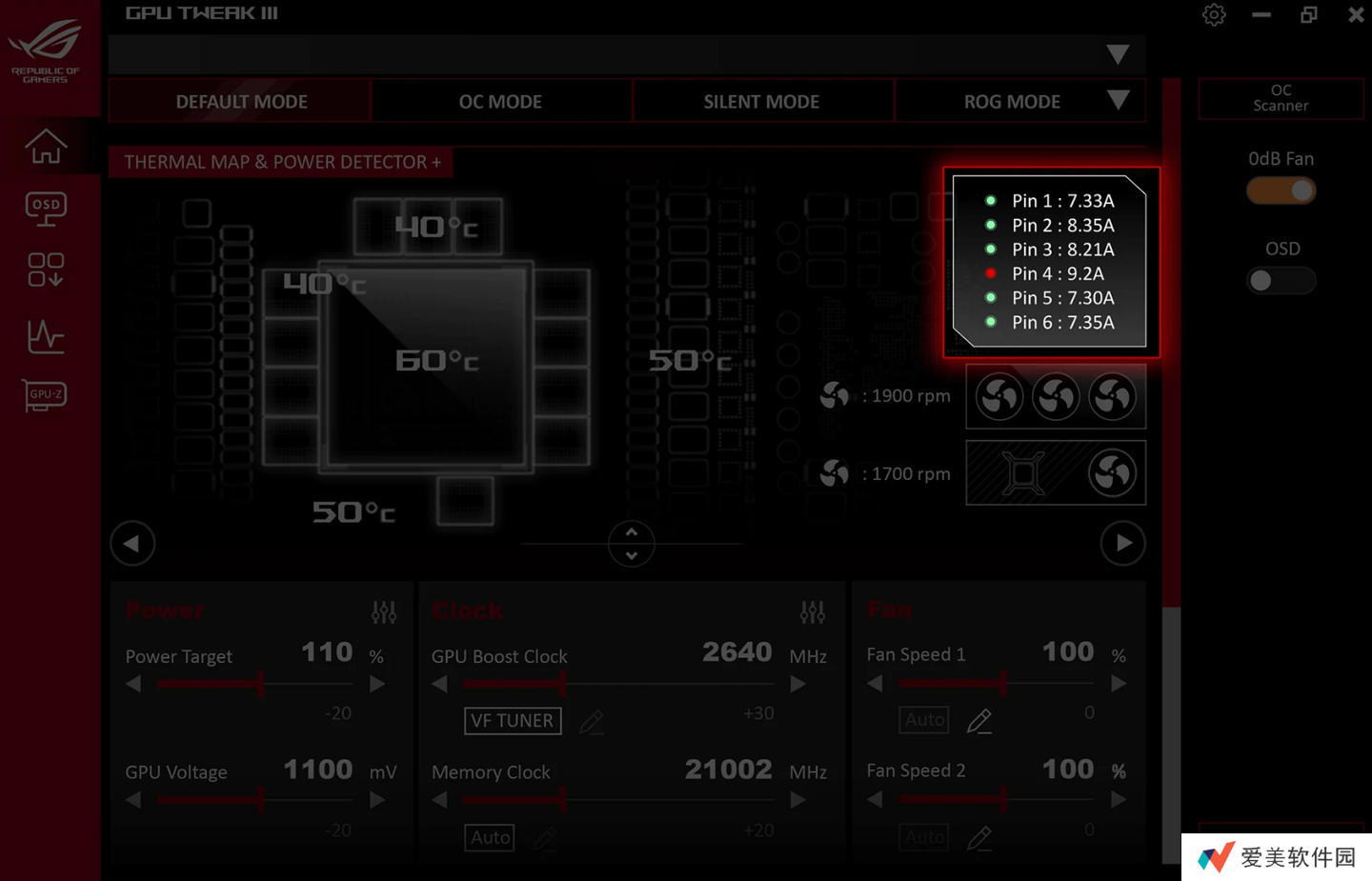Select middle fan in triple-fan group
Image resolution: width=1372 pixels, height=881 pixels.
pyautogui.click(x=1056, y=396)
